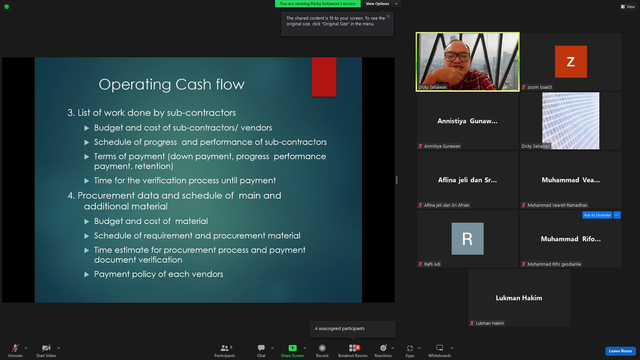Open Breakout Rooms
Screen dimensions: 640x360
click(353, 350)
